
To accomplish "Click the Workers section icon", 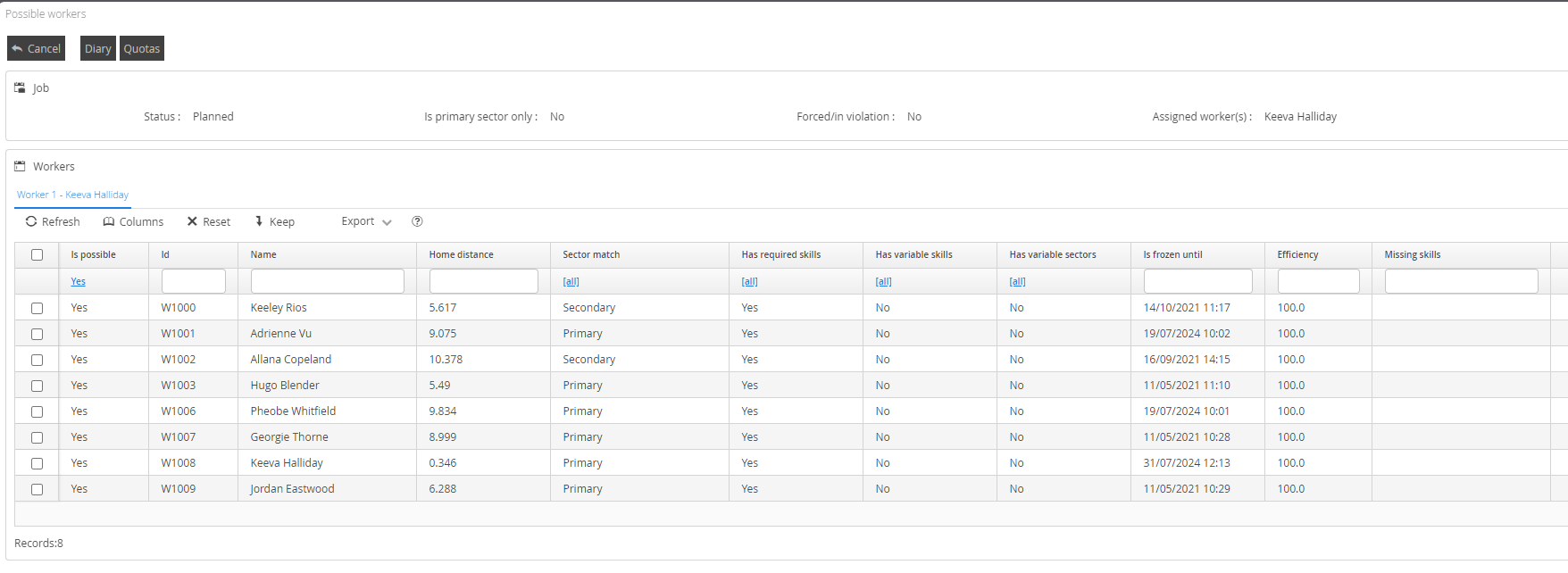I will point(20,166).
